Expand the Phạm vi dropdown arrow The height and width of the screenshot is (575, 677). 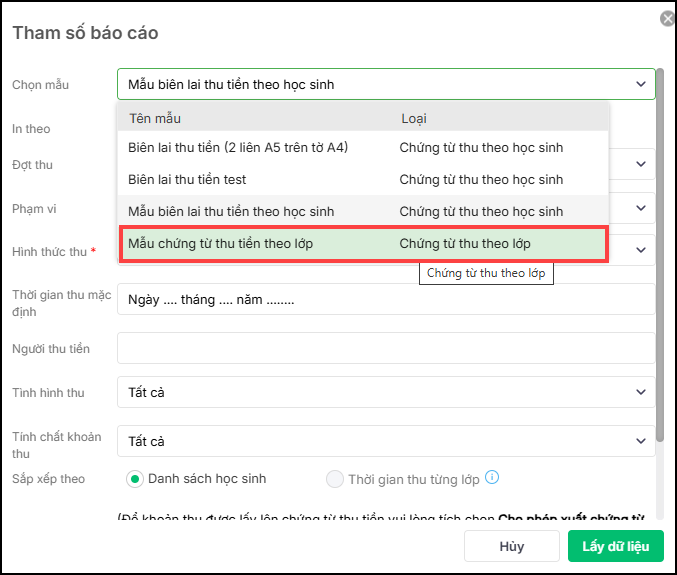(x=641, y=208)
